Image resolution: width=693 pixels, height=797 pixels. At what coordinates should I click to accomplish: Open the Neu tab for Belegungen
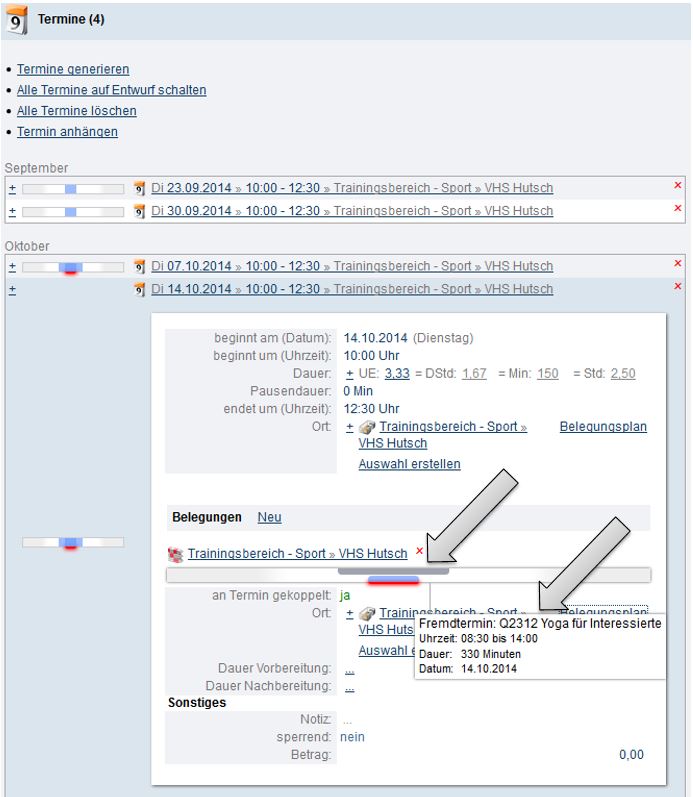coord(269,517)
